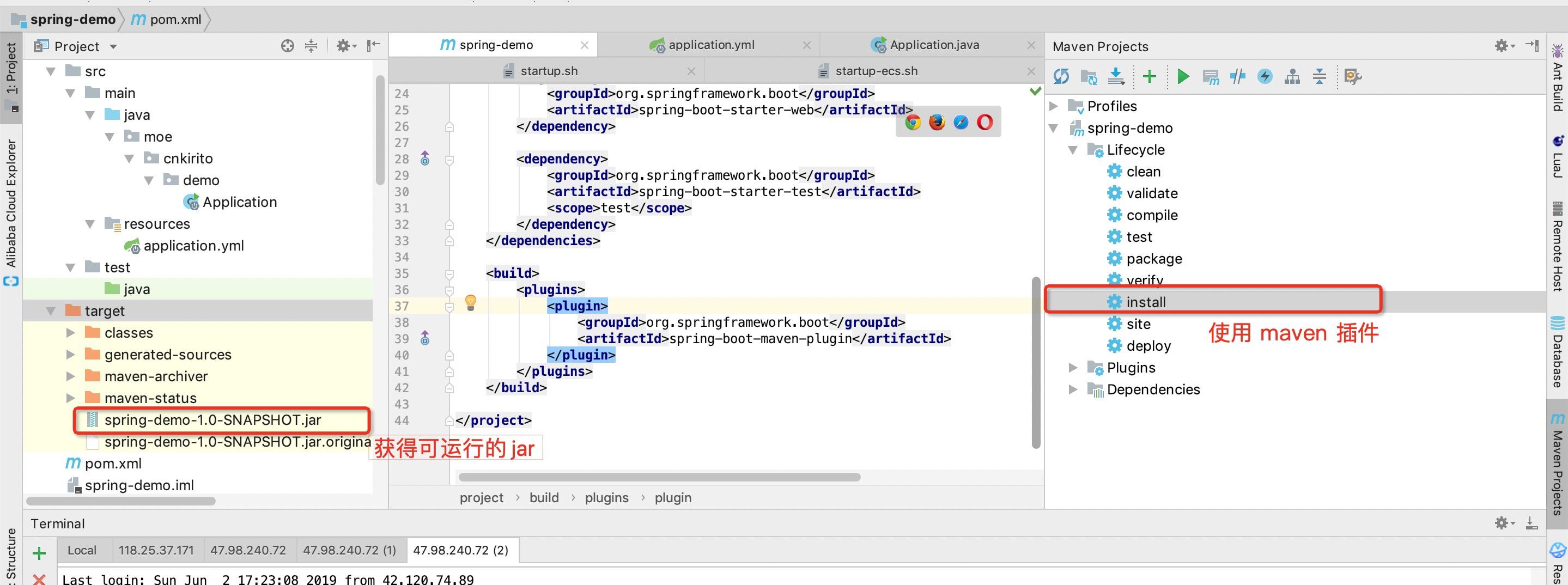Viewport: 1568px width, 585px height.
Task: Open in Safari browser icon
Action: tap(961, 123)
